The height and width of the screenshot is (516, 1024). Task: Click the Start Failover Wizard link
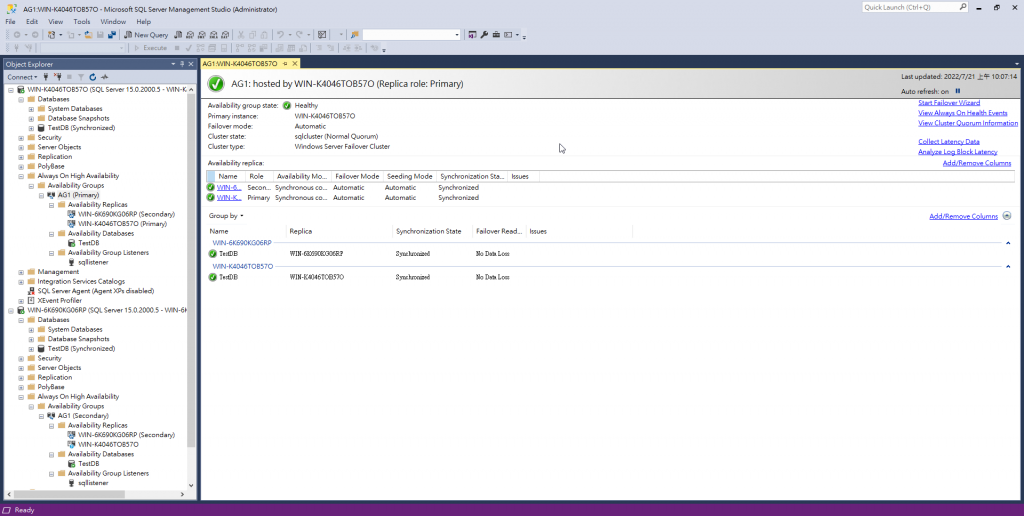(949, 103)
